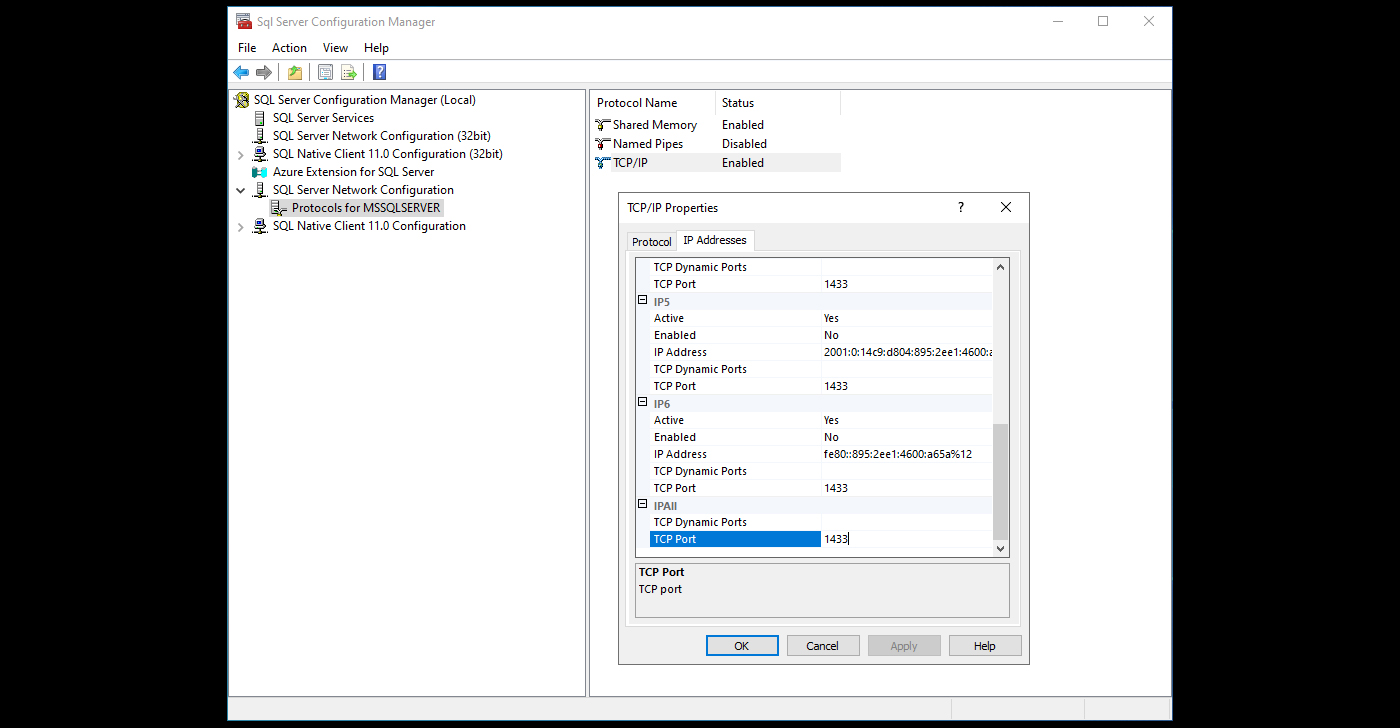Click the Azure Extension for SQL Server icon
This screenshot has width=1400, height=728.
click(x=260, y=172)
